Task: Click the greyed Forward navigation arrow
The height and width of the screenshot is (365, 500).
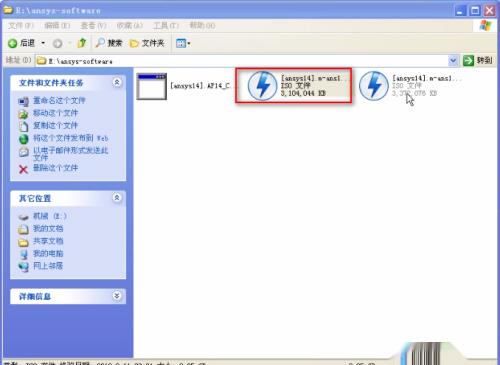Action: tap(57, 43)
